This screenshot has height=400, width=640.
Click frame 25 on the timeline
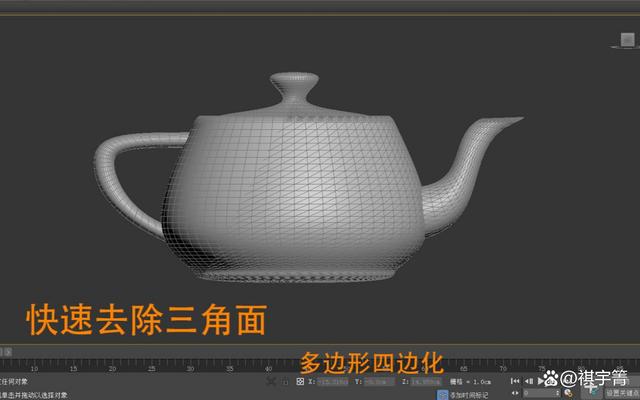coord(151,369)
